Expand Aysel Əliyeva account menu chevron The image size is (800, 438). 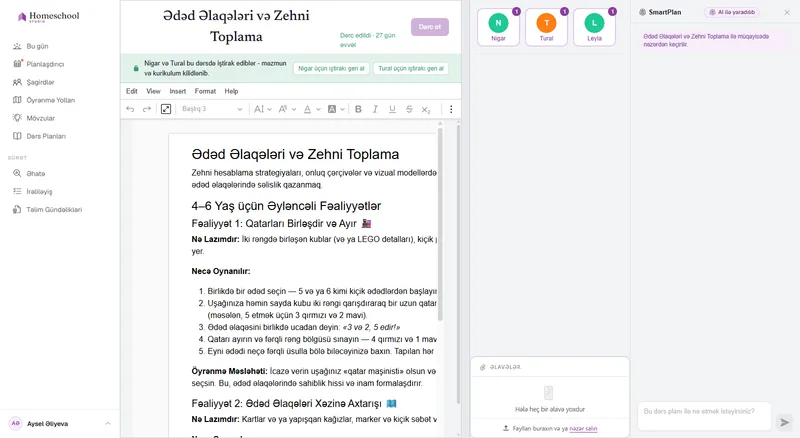click(x=108, y=423)
